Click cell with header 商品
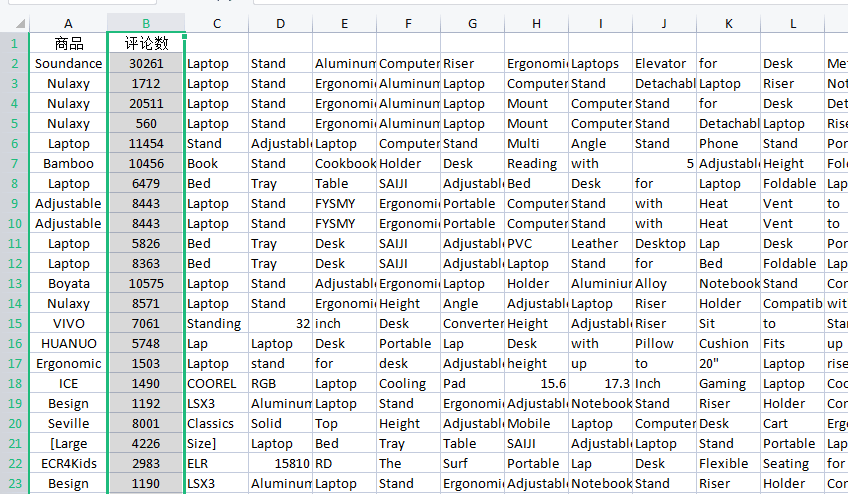The height and width of the screenshot is (494, 848). 68,43
